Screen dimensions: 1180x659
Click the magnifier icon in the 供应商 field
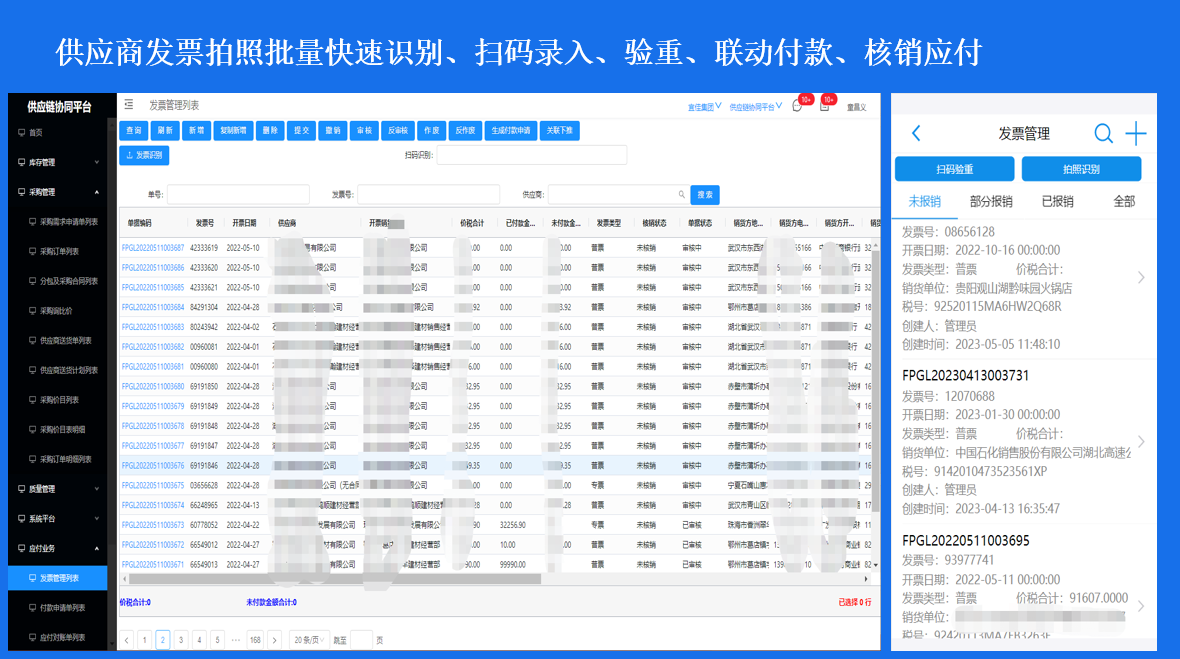[x=682, y=195]
